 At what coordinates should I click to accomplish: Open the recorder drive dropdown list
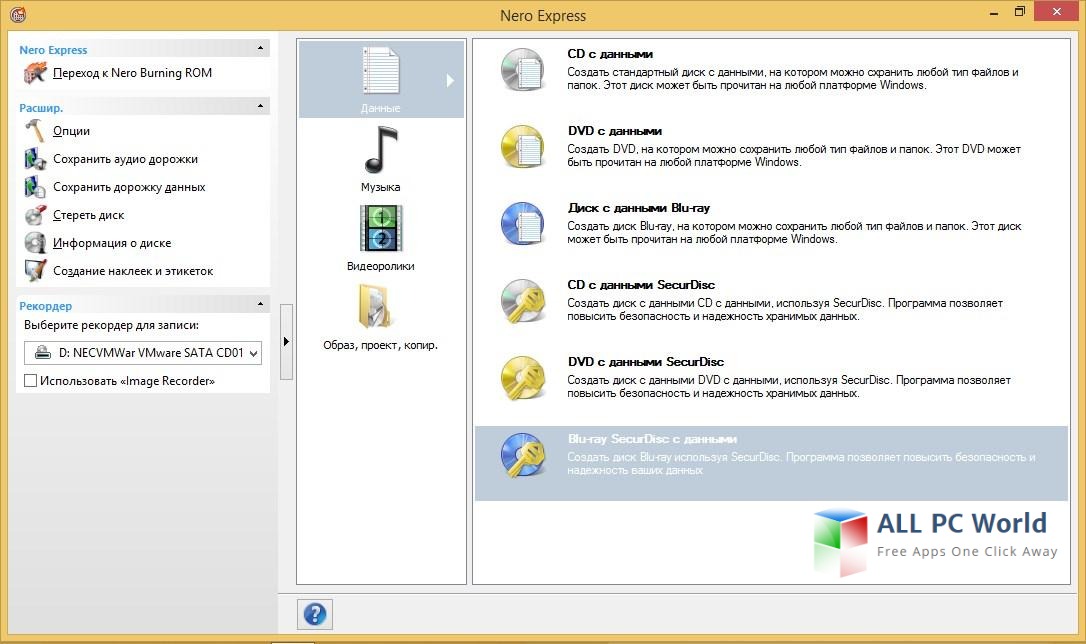tap(253, 353)
